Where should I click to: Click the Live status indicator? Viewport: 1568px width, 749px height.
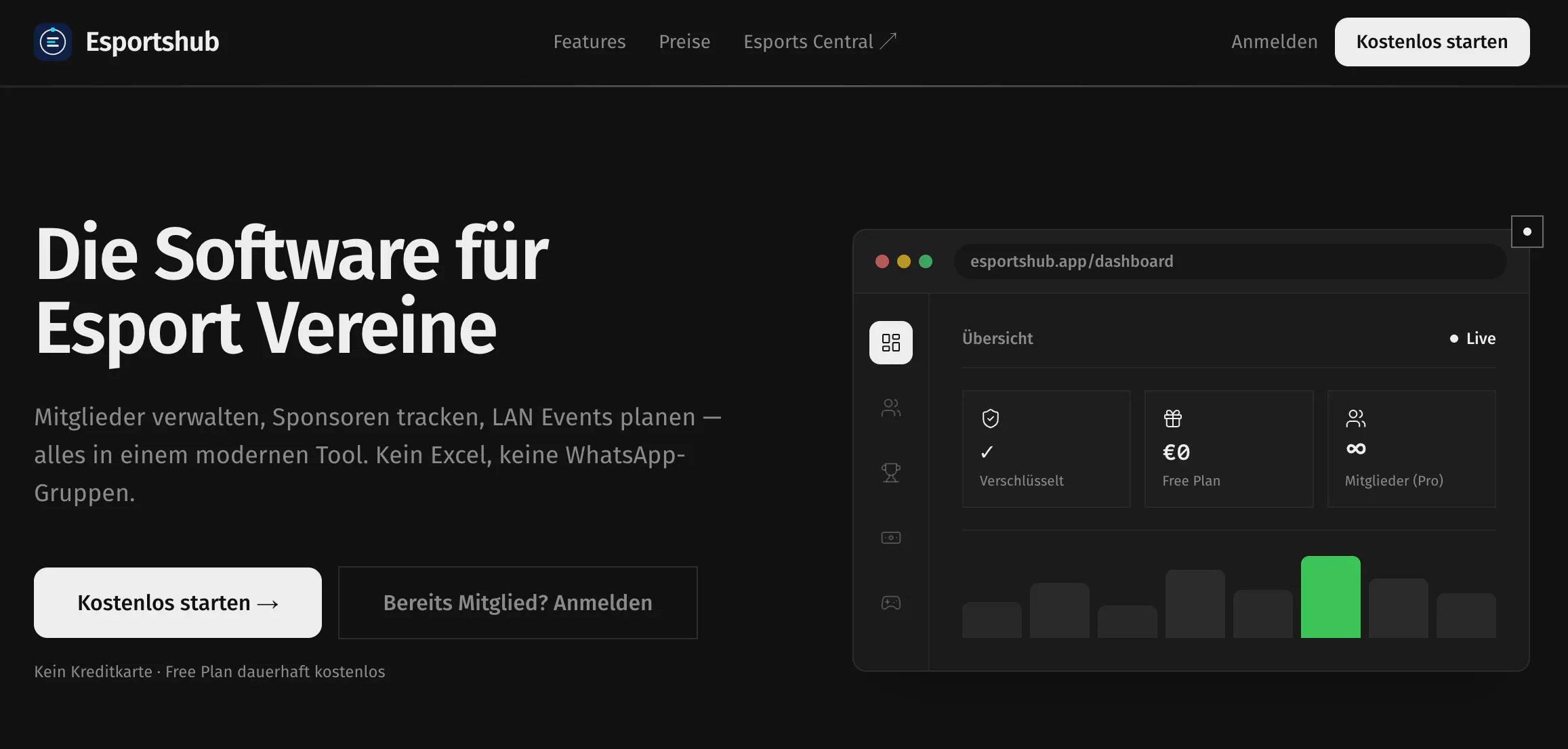pyautogui.click(x=1472, y=339)
